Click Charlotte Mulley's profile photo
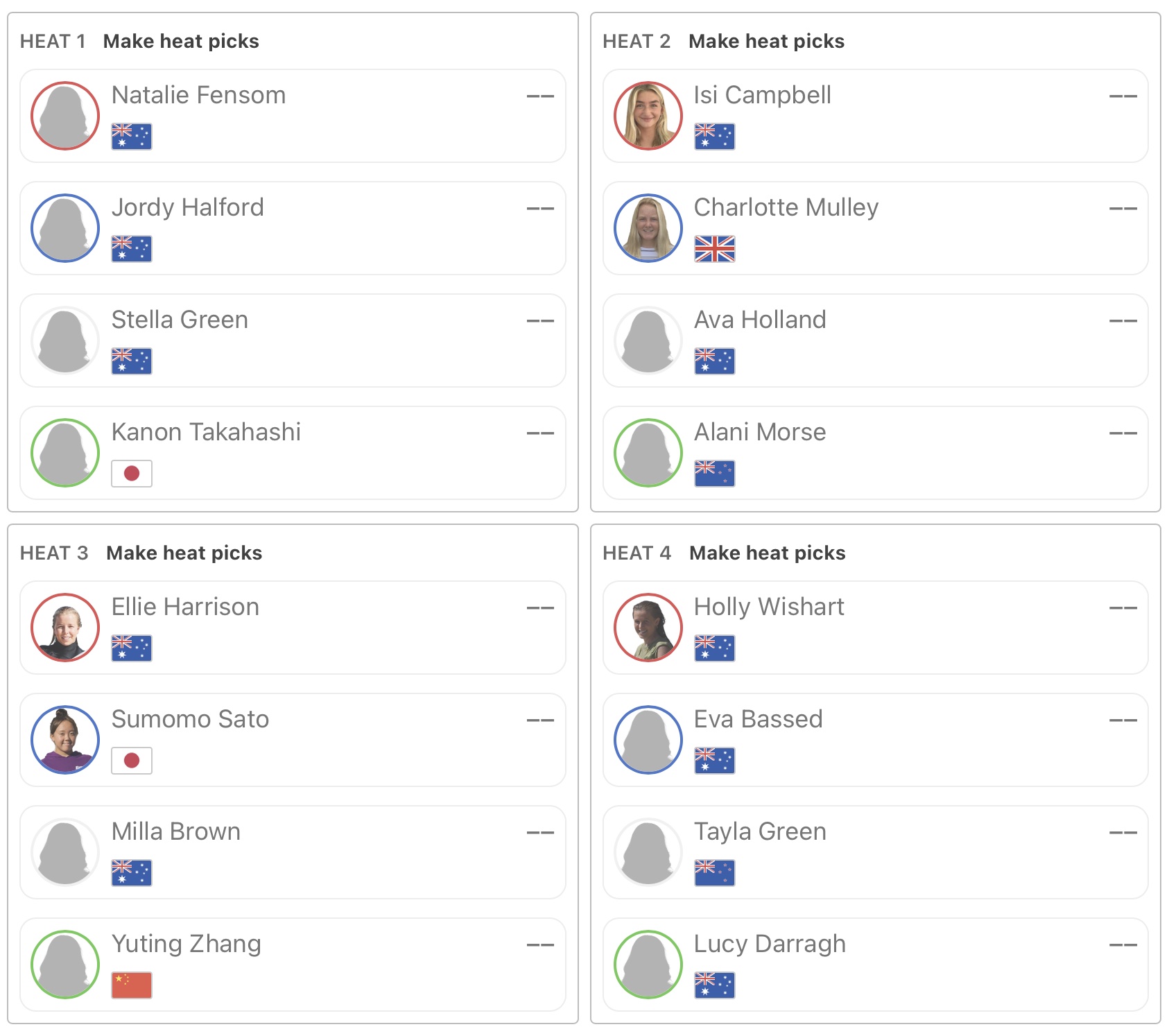This screenshot has width=1169, height=1036. 648,228
